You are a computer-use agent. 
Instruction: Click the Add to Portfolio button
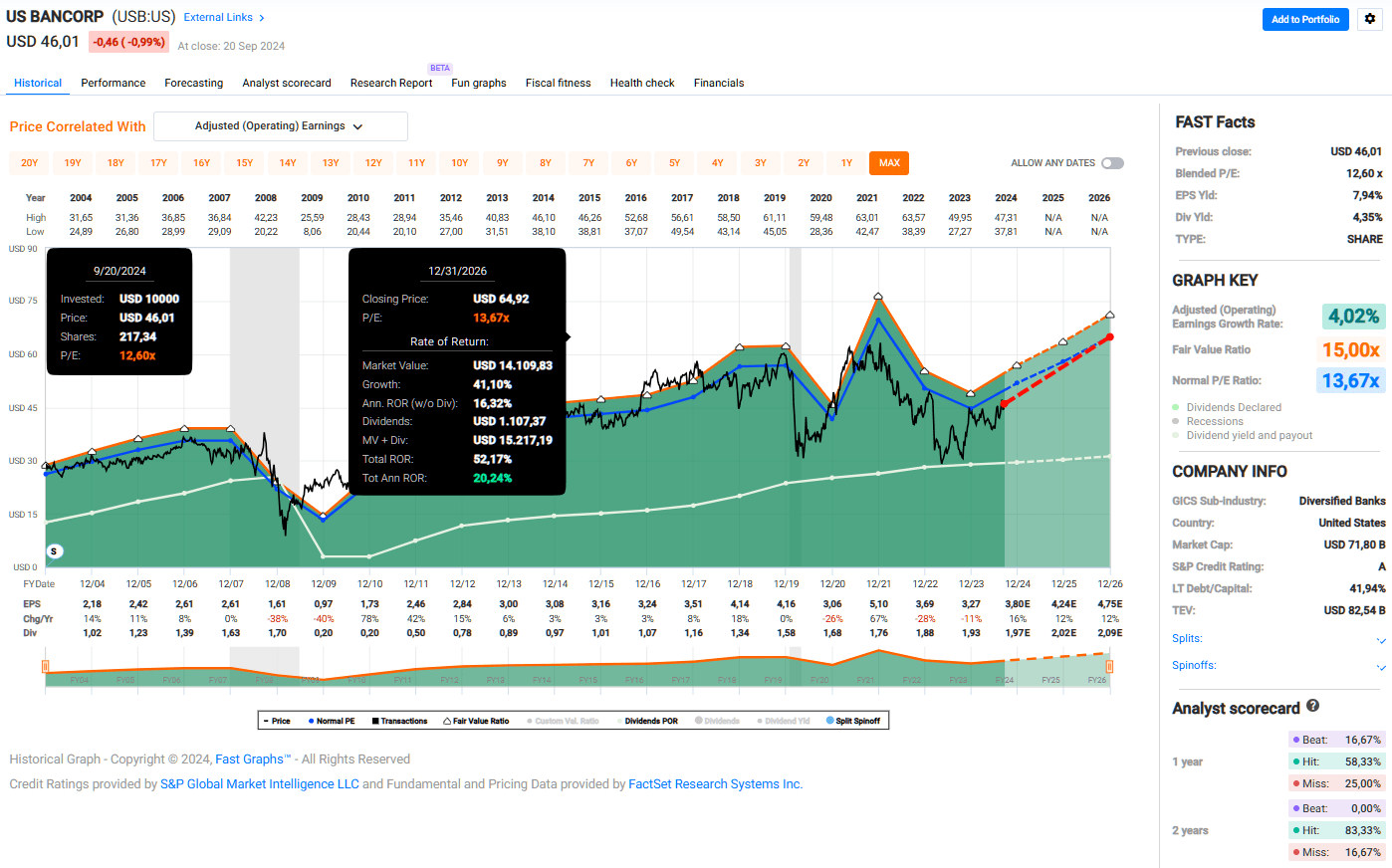click(1305, 19)
